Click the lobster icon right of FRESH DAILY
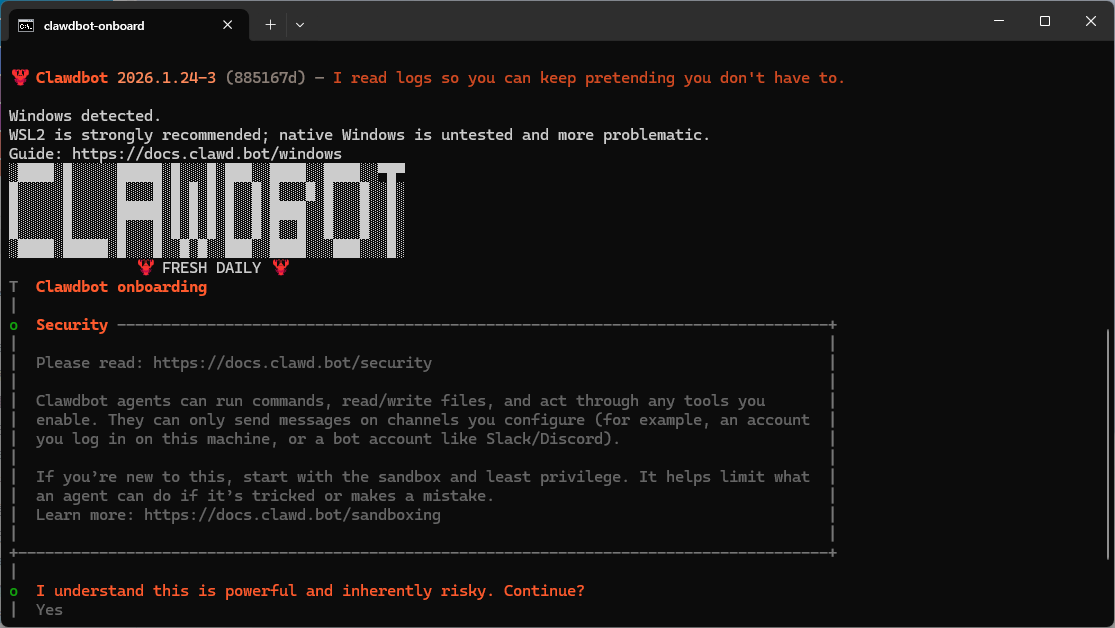Screen dimensions: 1115x628 click(280, 268)
